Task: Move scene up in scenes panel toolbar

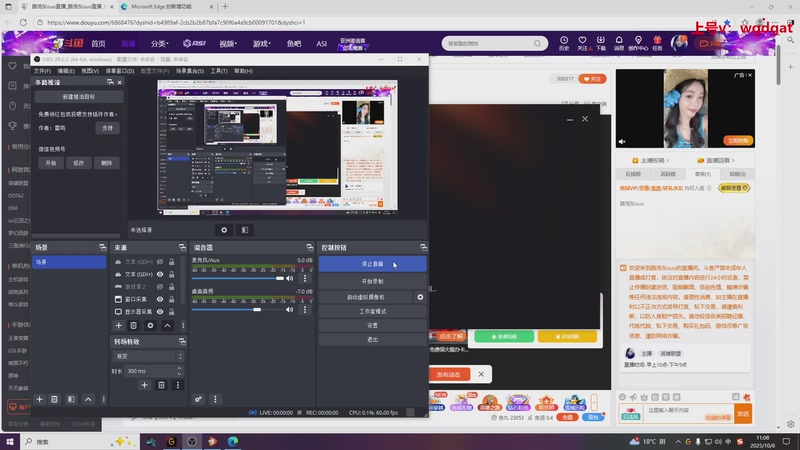Action: [x=88, y=399]
